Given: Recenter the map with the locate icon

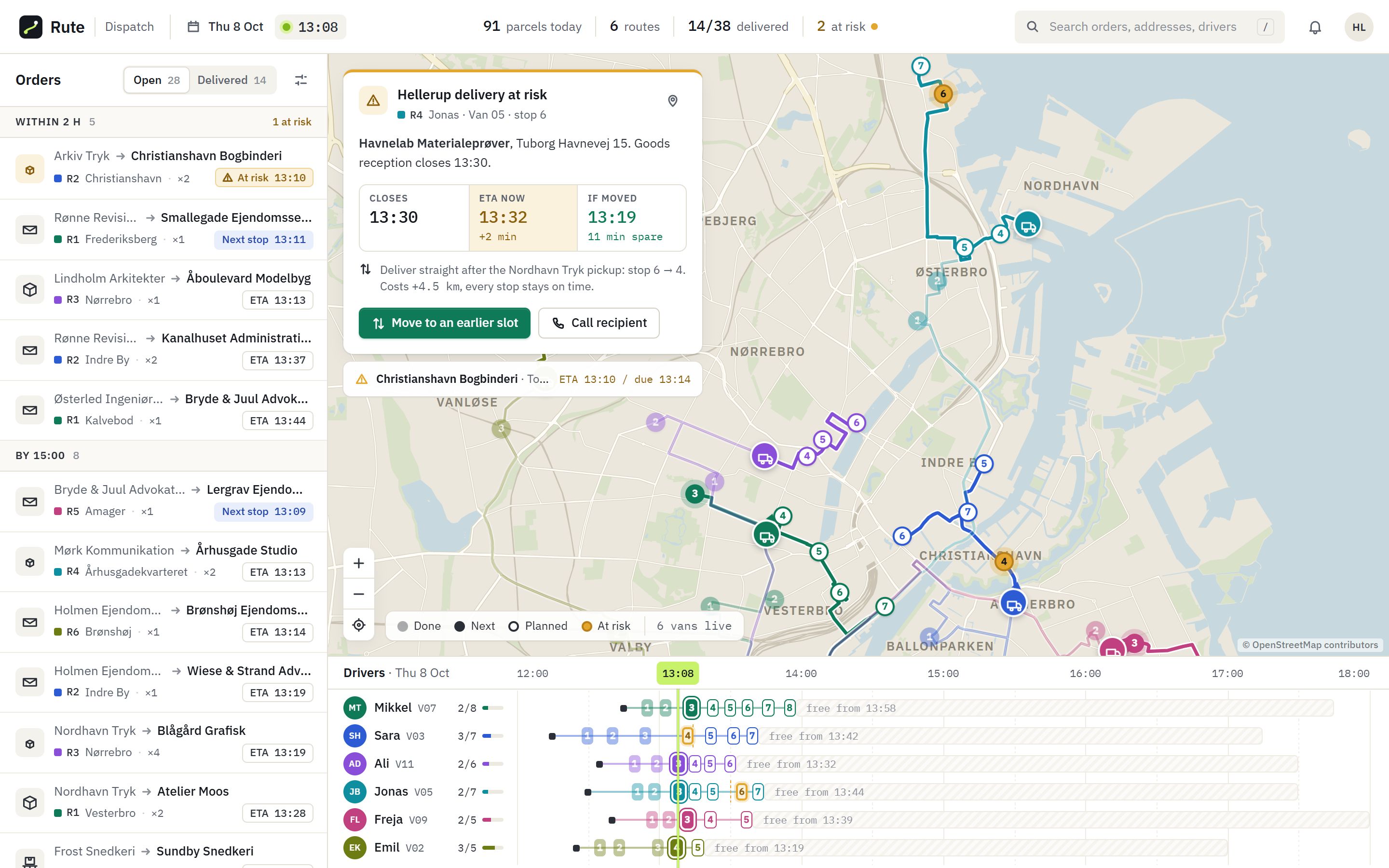Looking at the screenshot, I should pos(359,624).
